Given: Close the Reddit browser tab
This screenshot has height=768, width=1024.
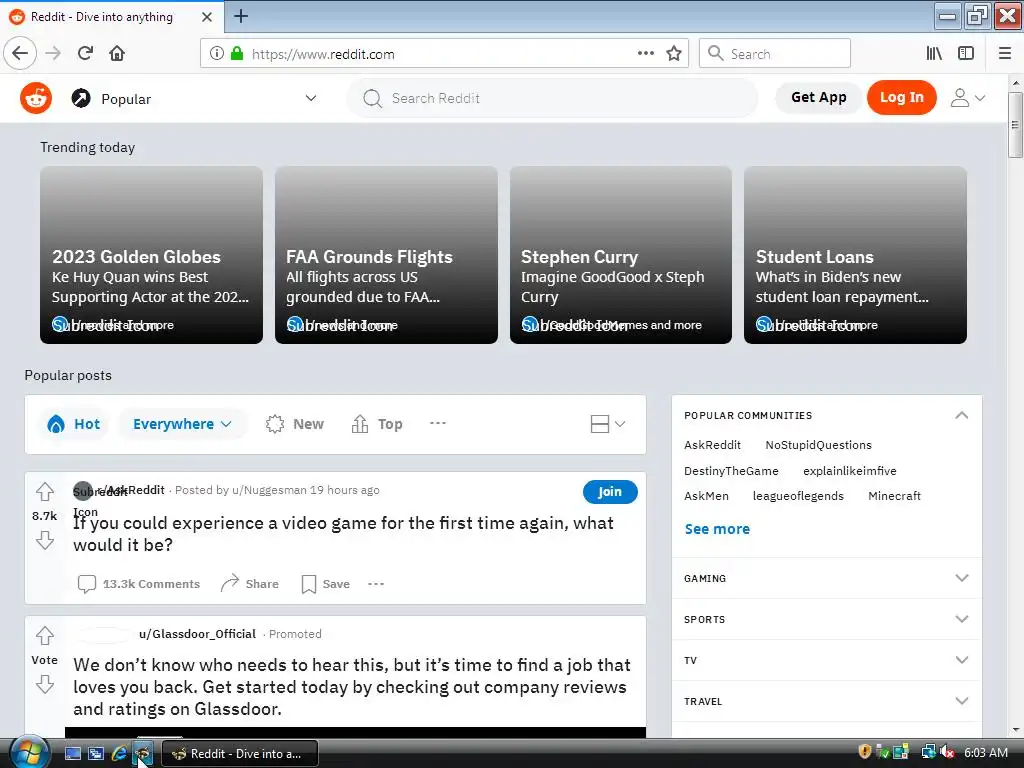Looking at the screenshot, I should click(206, 17).
